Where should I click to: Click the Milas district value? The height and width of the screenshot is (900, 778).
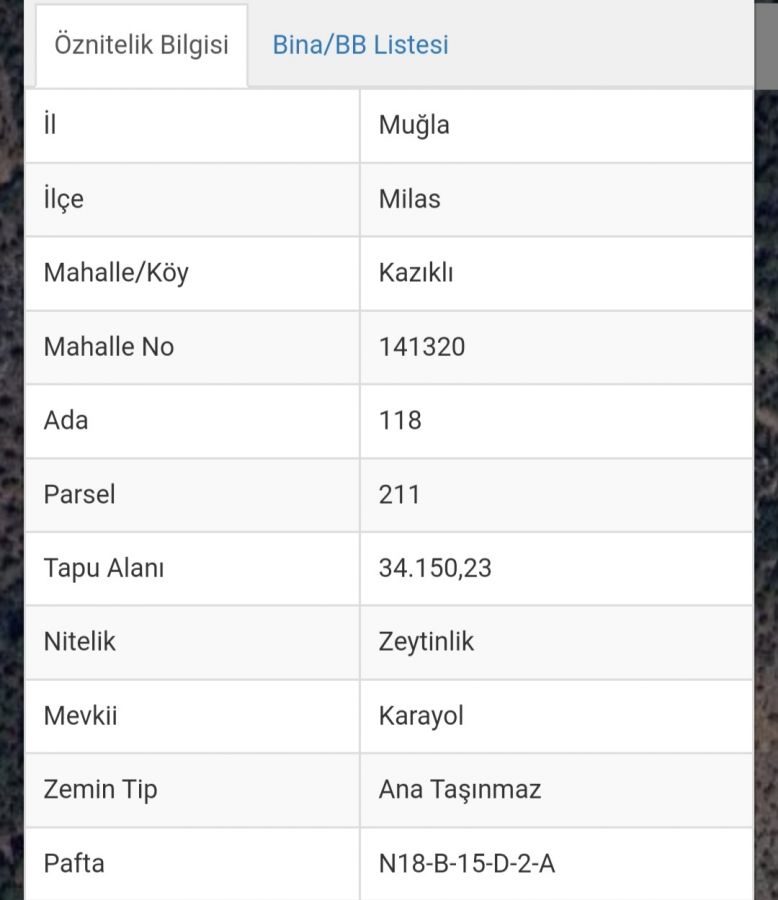409,199
